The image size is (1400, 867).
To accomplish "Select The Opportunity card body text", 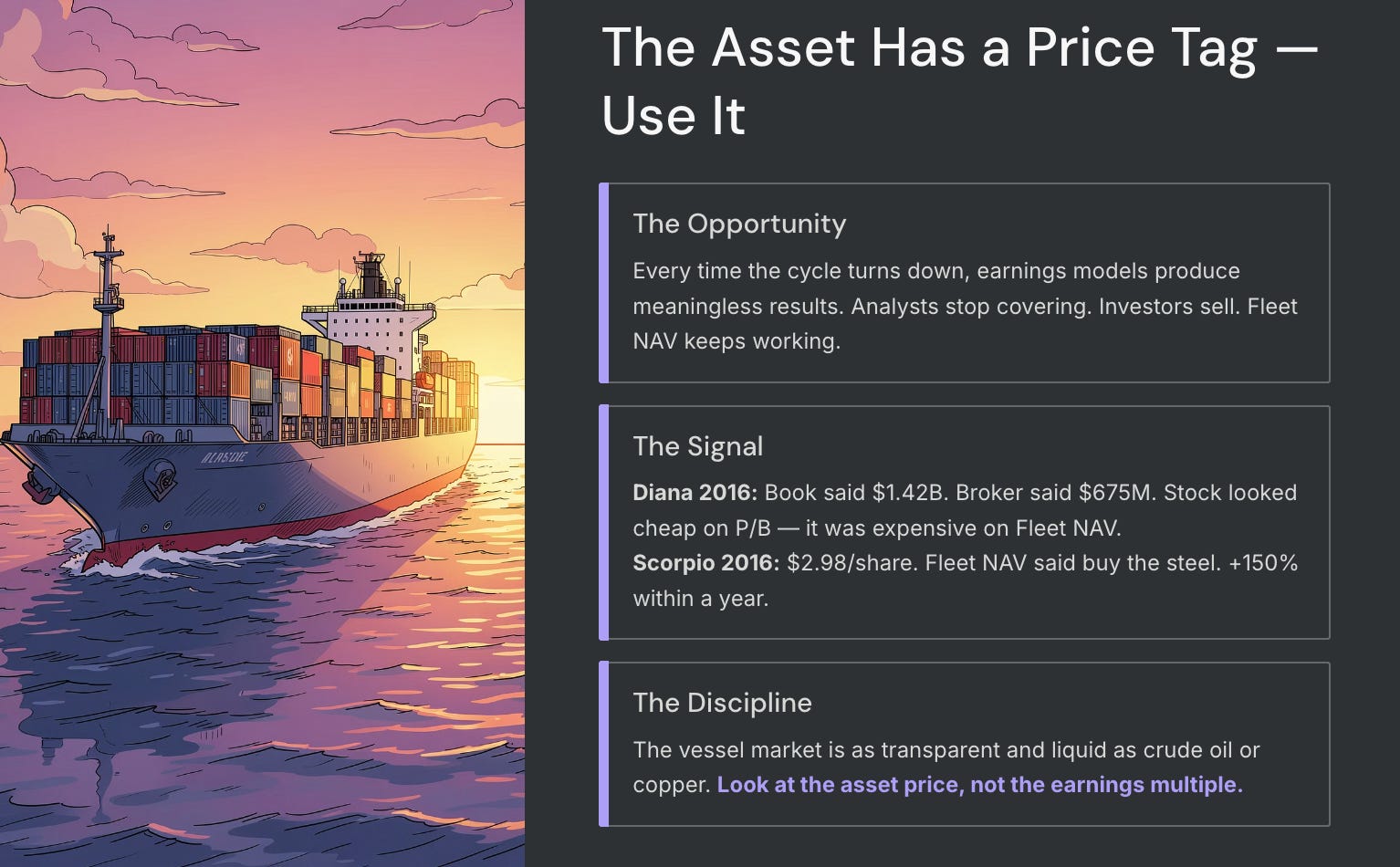I will tap(965, 306).
